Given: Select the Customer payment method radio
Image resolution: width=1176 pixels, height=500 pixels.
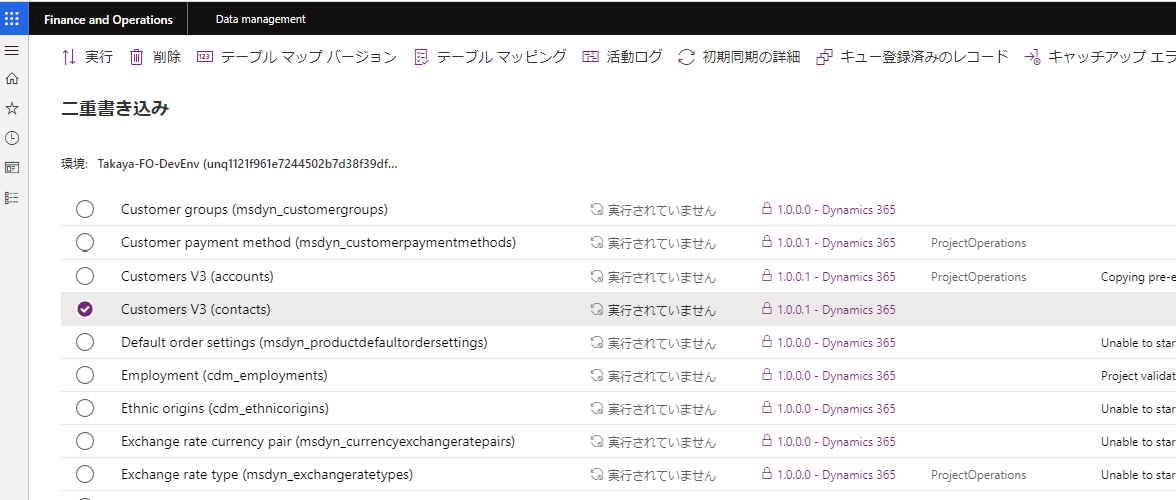Looking at the screenshot, I should (85, 243).
